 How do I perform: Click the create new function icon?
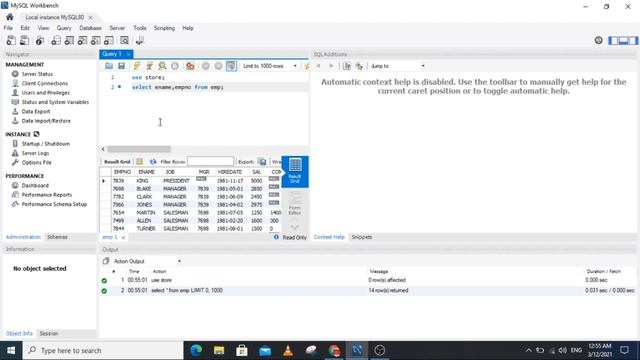click(x=109, y=40)
